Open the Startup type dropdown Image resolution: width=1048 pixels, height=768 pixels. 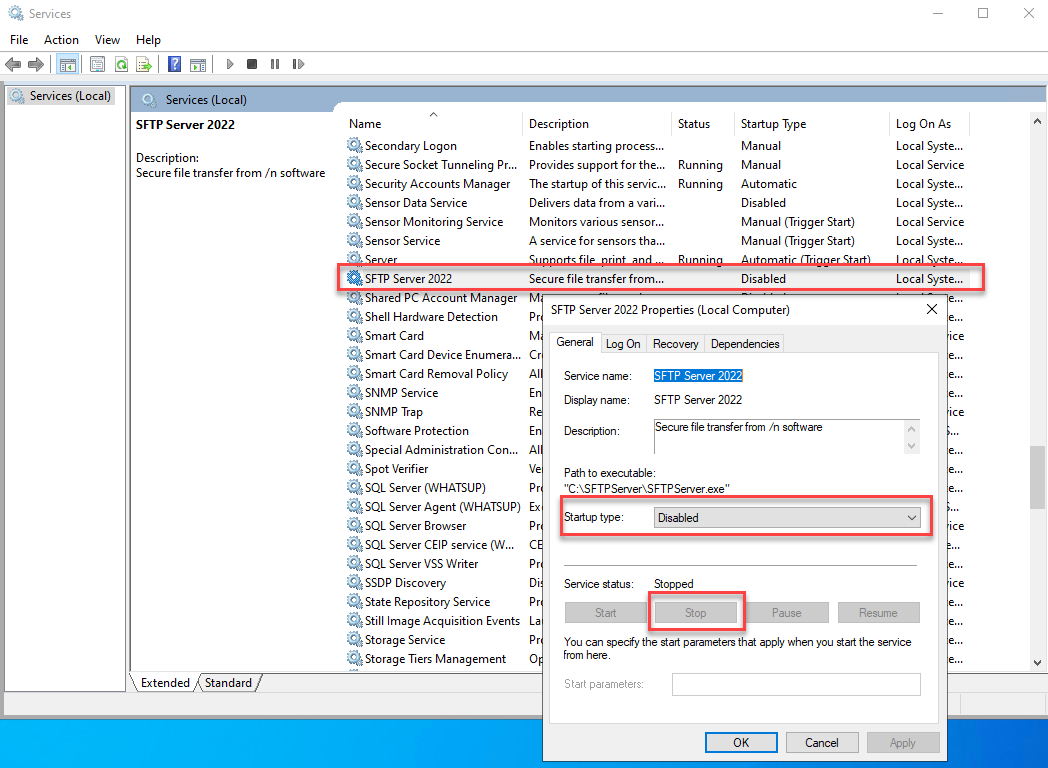coord(787,517)
